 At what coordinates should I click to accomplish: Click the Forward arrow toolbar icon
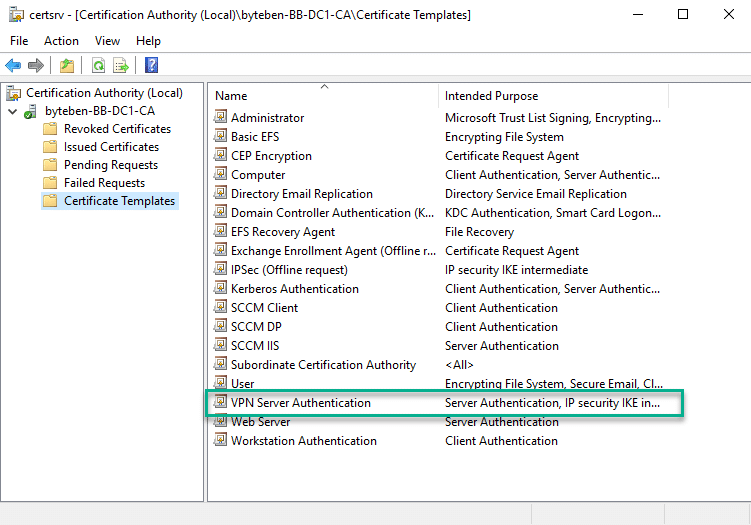(x=36, y=65)
